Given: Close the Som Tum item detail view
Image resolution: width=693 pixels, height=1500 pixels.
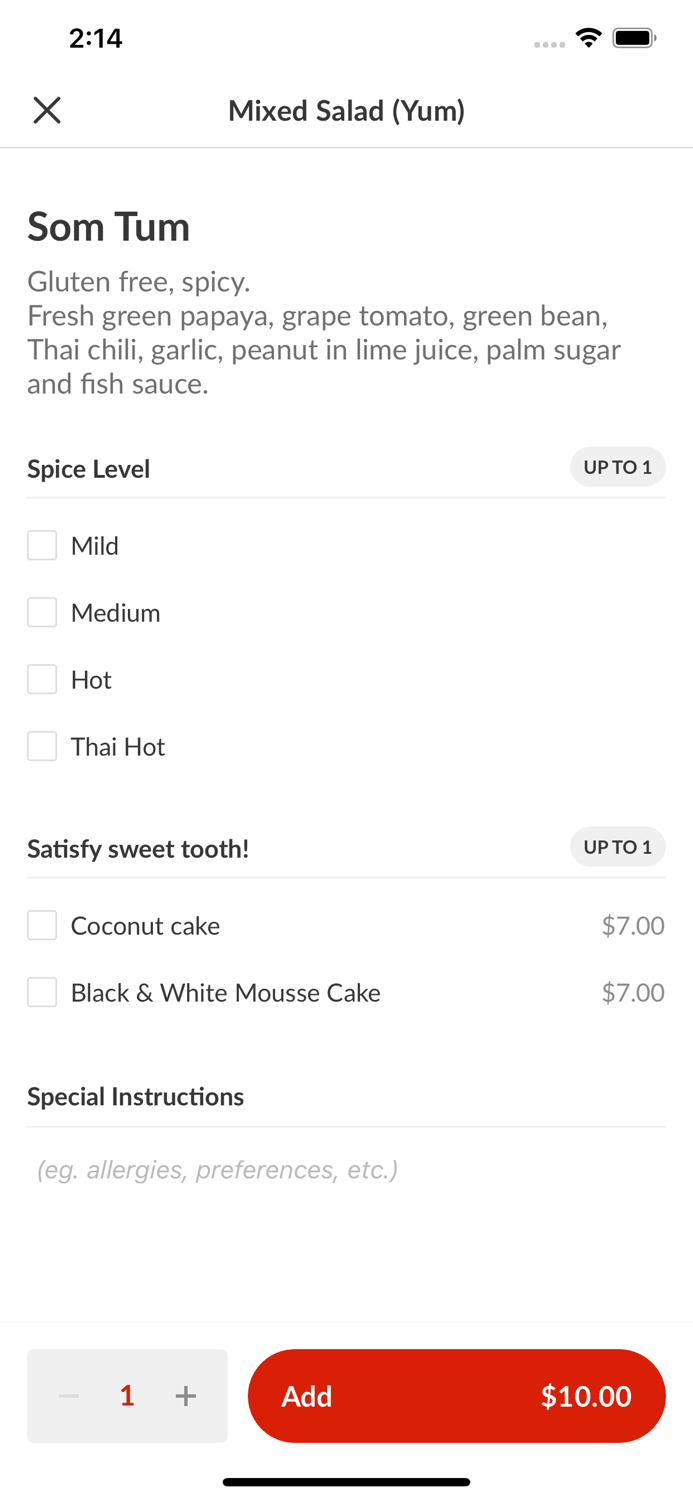Looking at the screenshot, I should pos(46,110).
